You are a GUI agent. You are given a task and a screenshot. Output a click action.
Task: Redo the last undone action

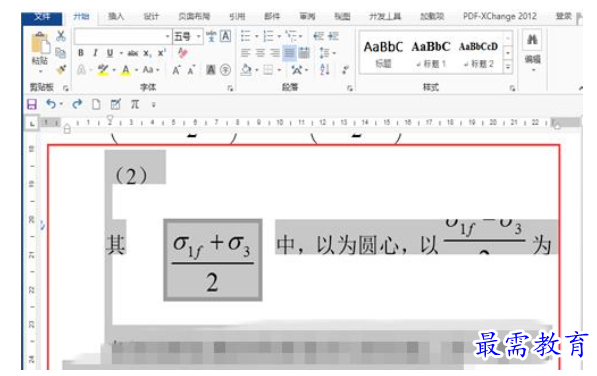tap(77, 104)
